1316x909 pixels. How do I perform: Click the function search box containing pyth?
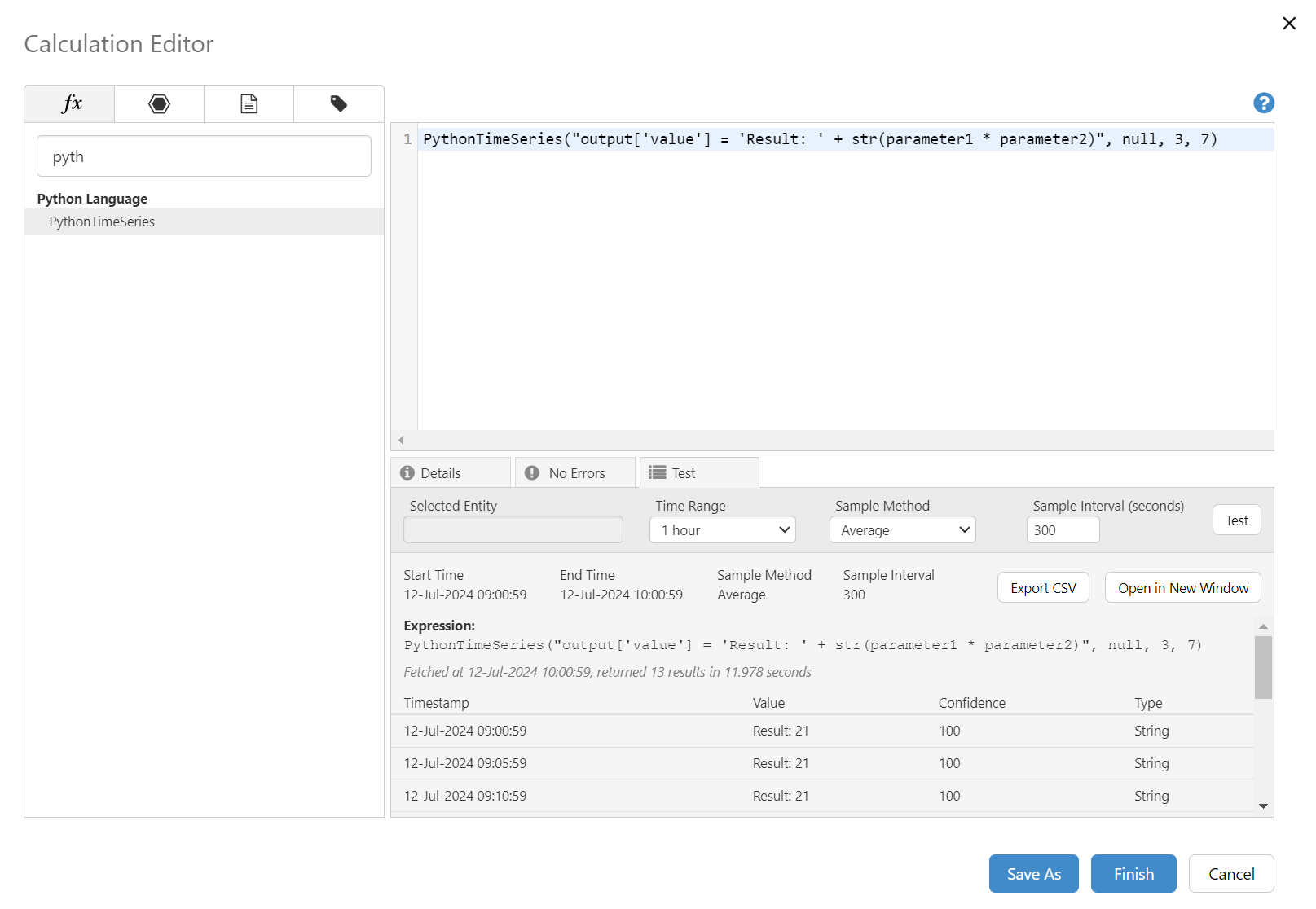204,156
